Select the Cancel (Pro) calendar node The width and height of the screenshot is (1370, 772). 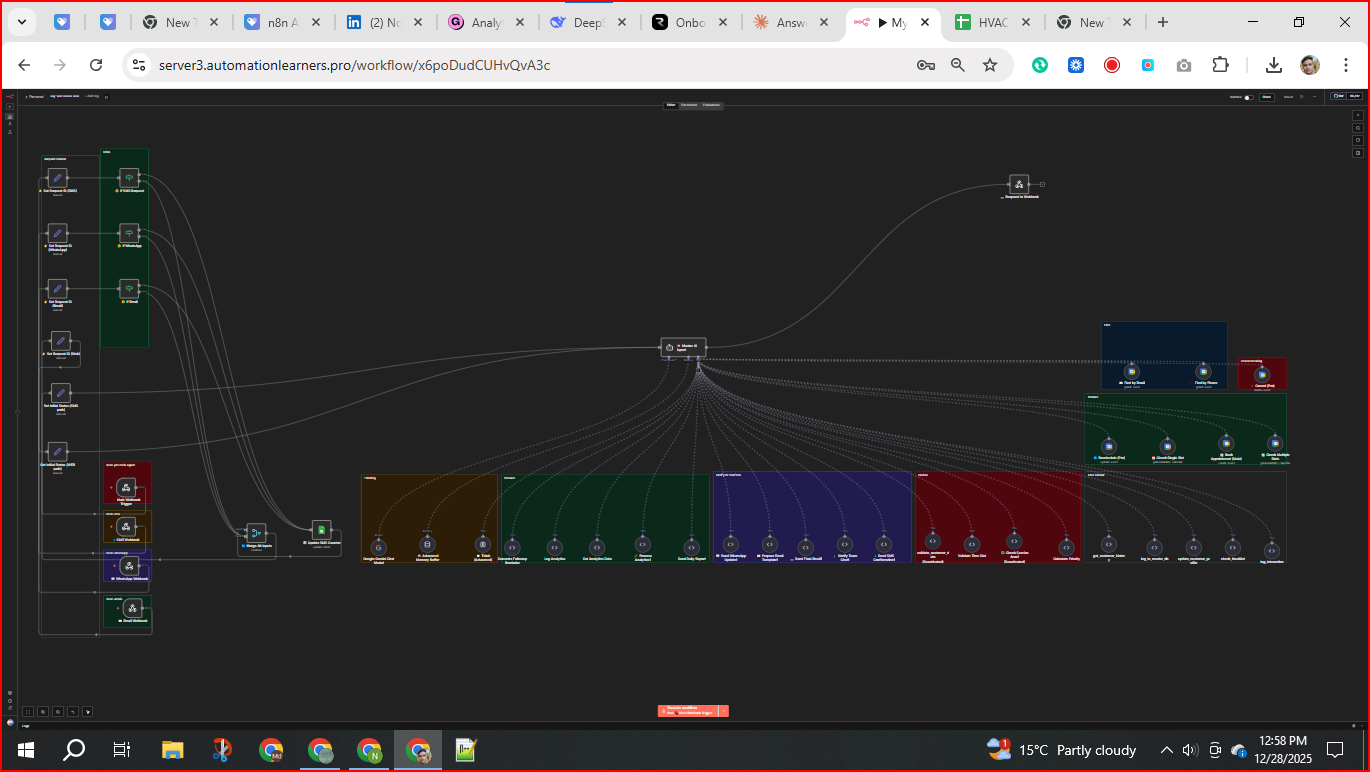(1262, 373)
